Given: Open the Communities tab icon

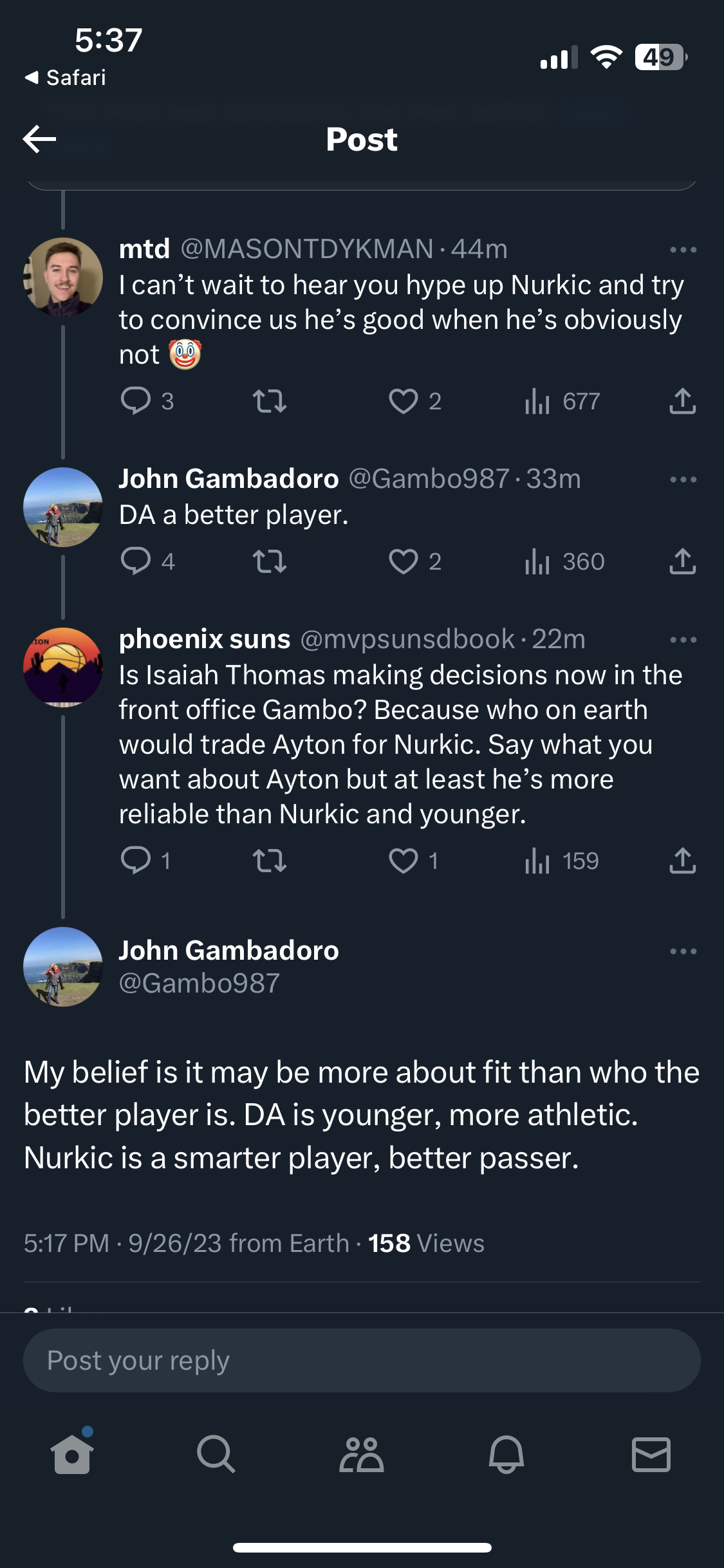Looking at the screenshot, I should [362, 1454].
